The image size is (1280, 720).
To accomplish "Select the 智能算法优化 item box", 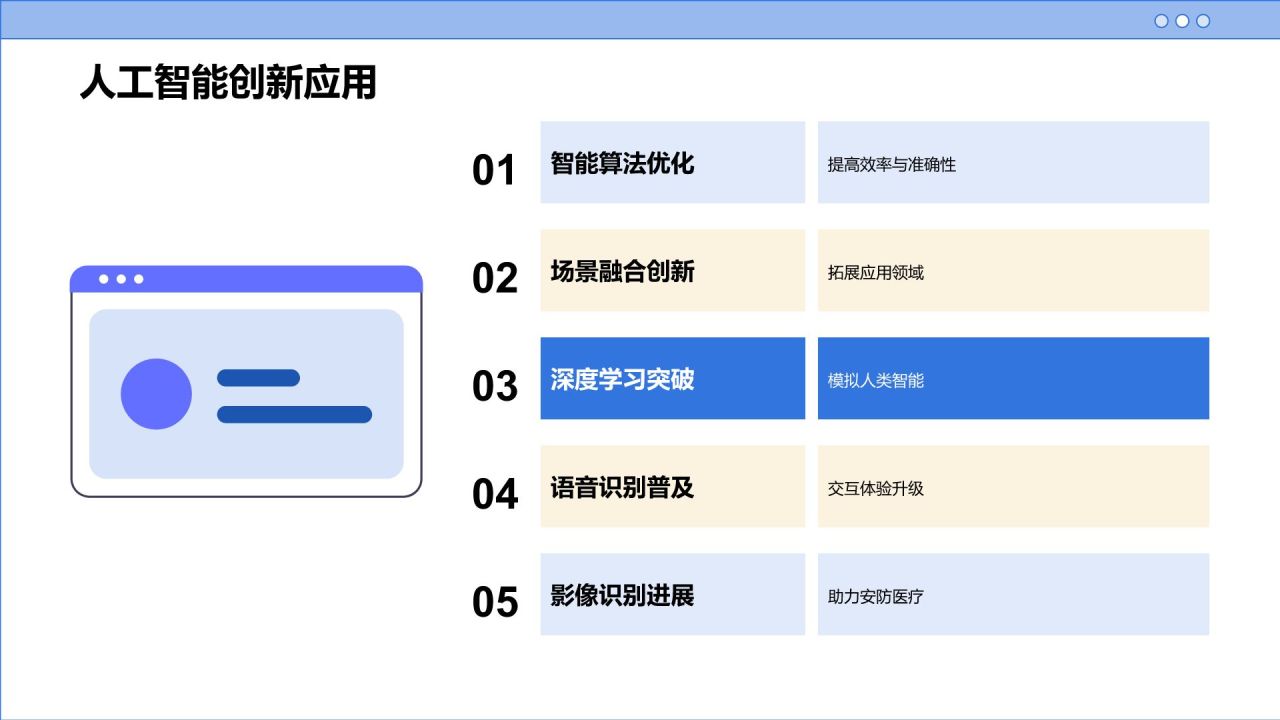I will (x=672, y=163).
